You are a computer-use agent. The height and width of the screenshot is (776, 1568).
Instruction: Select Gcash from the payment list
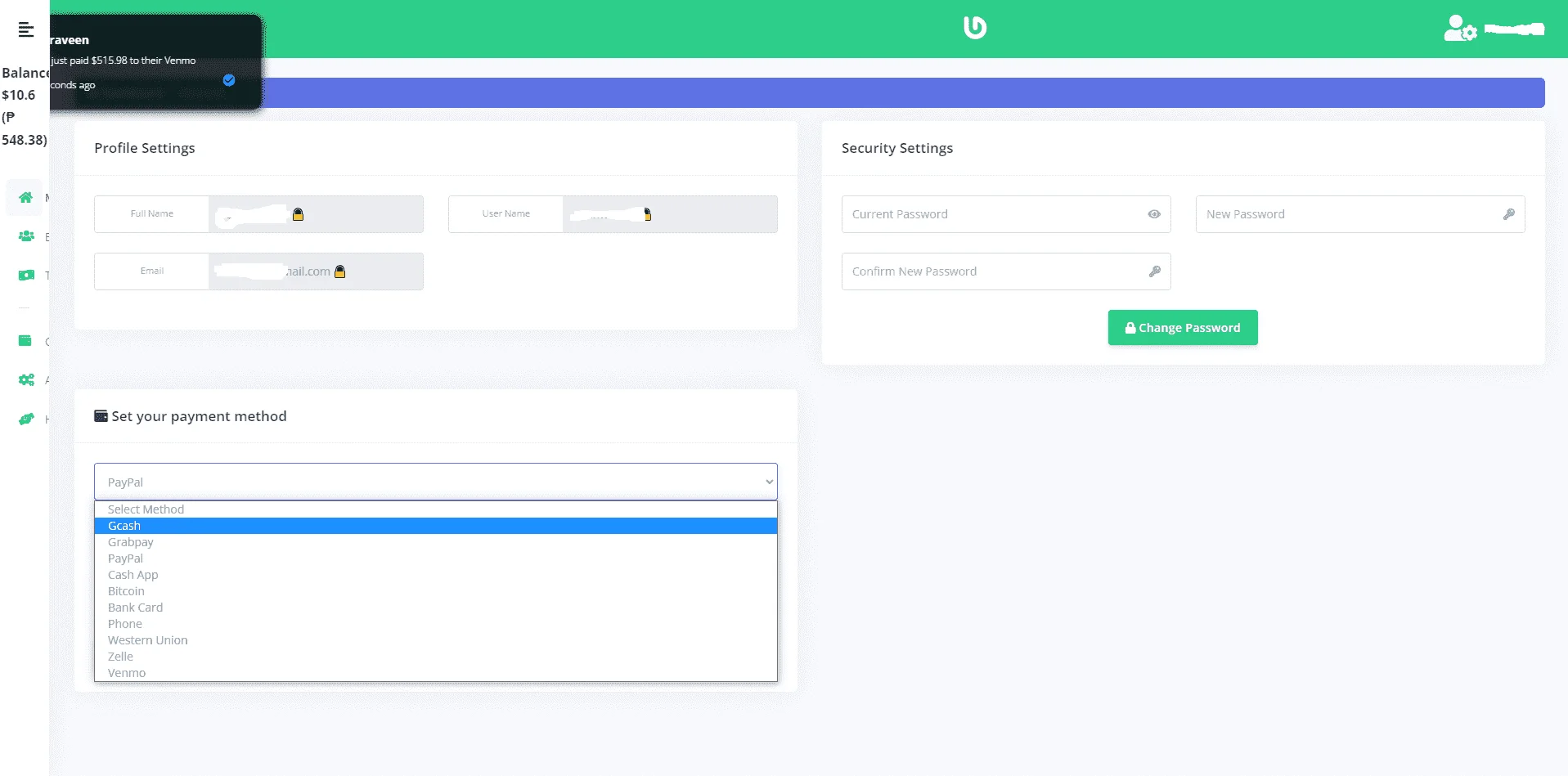point(436,526)
